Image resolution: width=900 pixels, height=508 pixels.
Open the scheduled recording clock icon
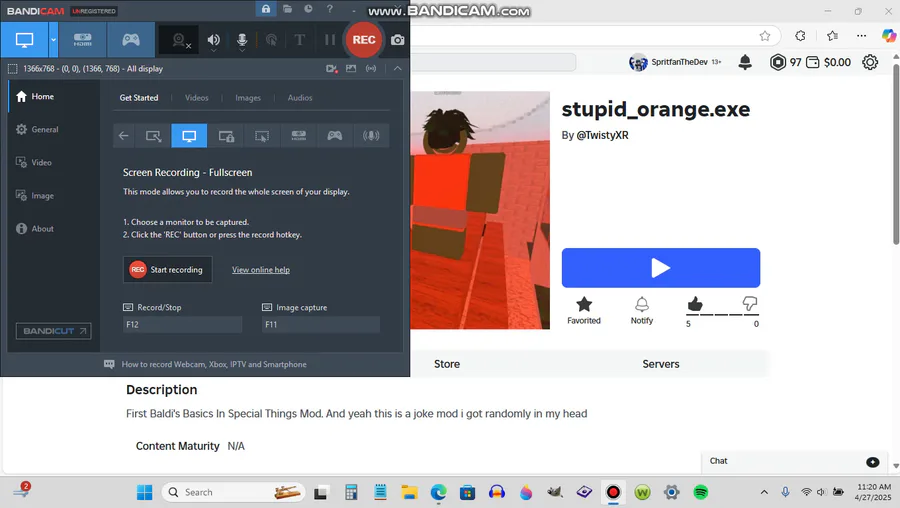pos(308,9)
